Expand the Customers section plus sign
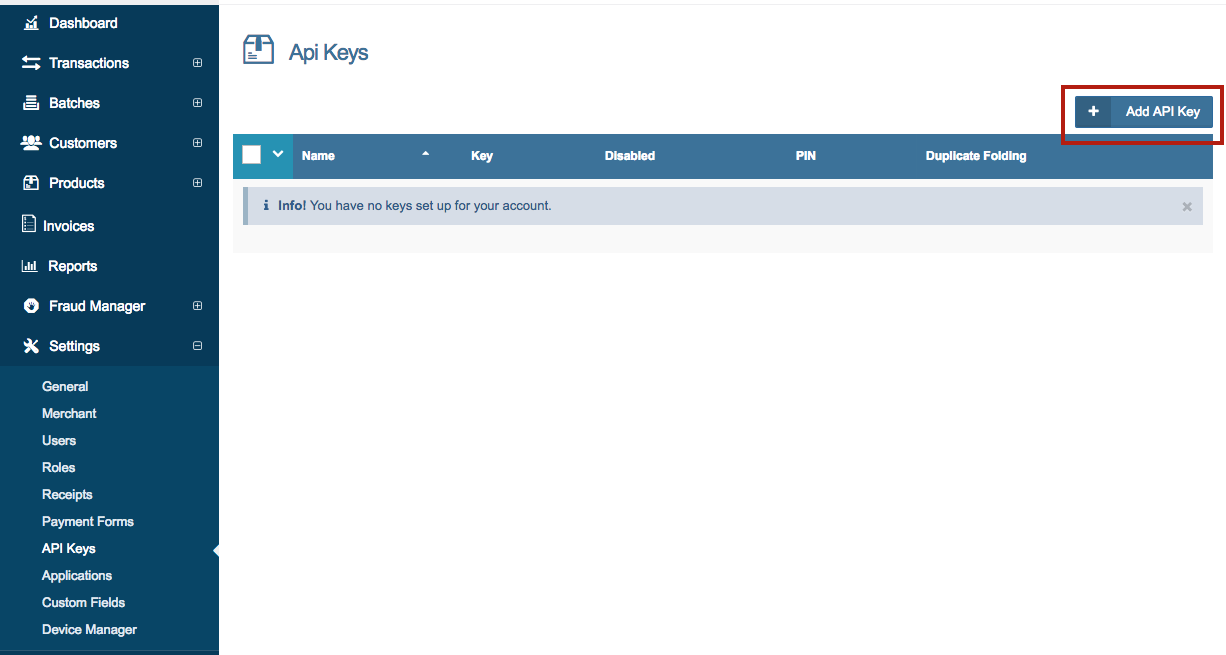1226x655 pixels. pos(197,142)
